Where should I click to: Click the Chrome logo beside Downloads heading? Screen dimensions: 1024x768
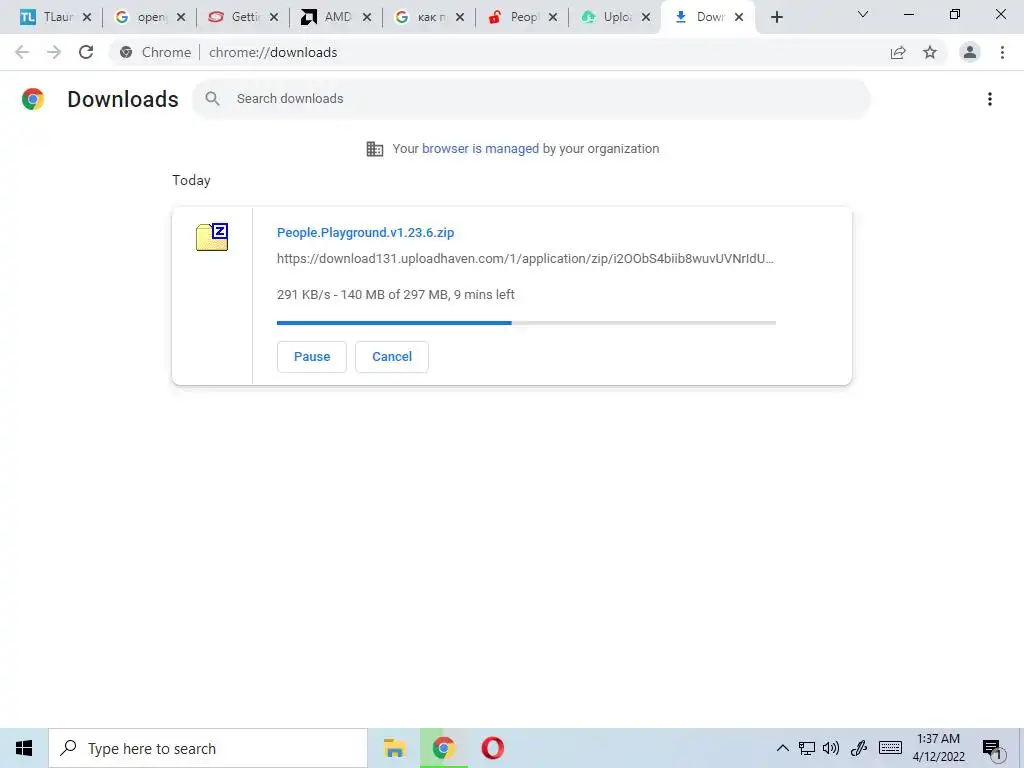click(33, 99)
